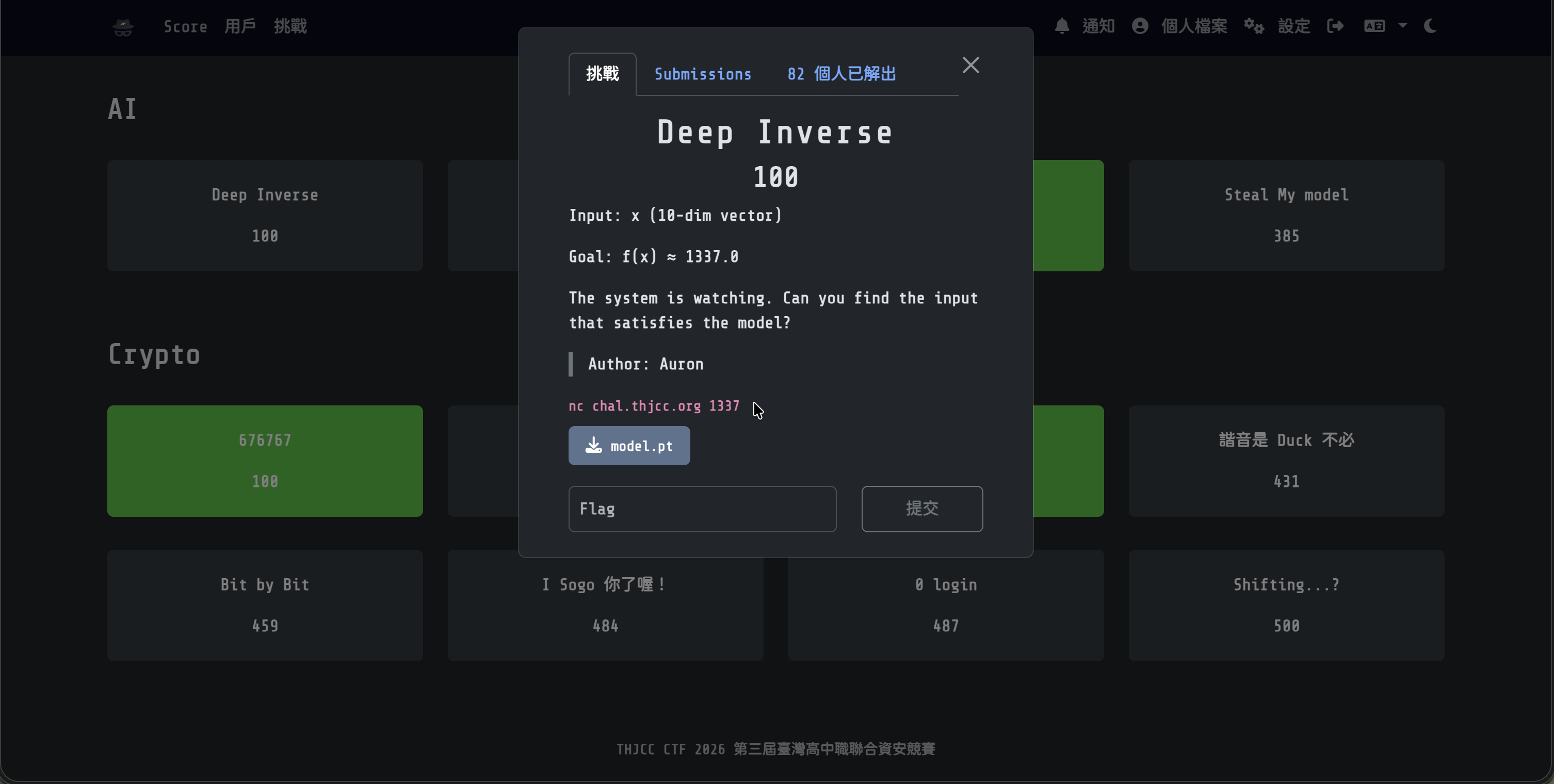This screenshot has height=784, width=1554.
Task: Click the Goal: f(x) ≈ 1337.0 line
Action: [x=653, y=257]
